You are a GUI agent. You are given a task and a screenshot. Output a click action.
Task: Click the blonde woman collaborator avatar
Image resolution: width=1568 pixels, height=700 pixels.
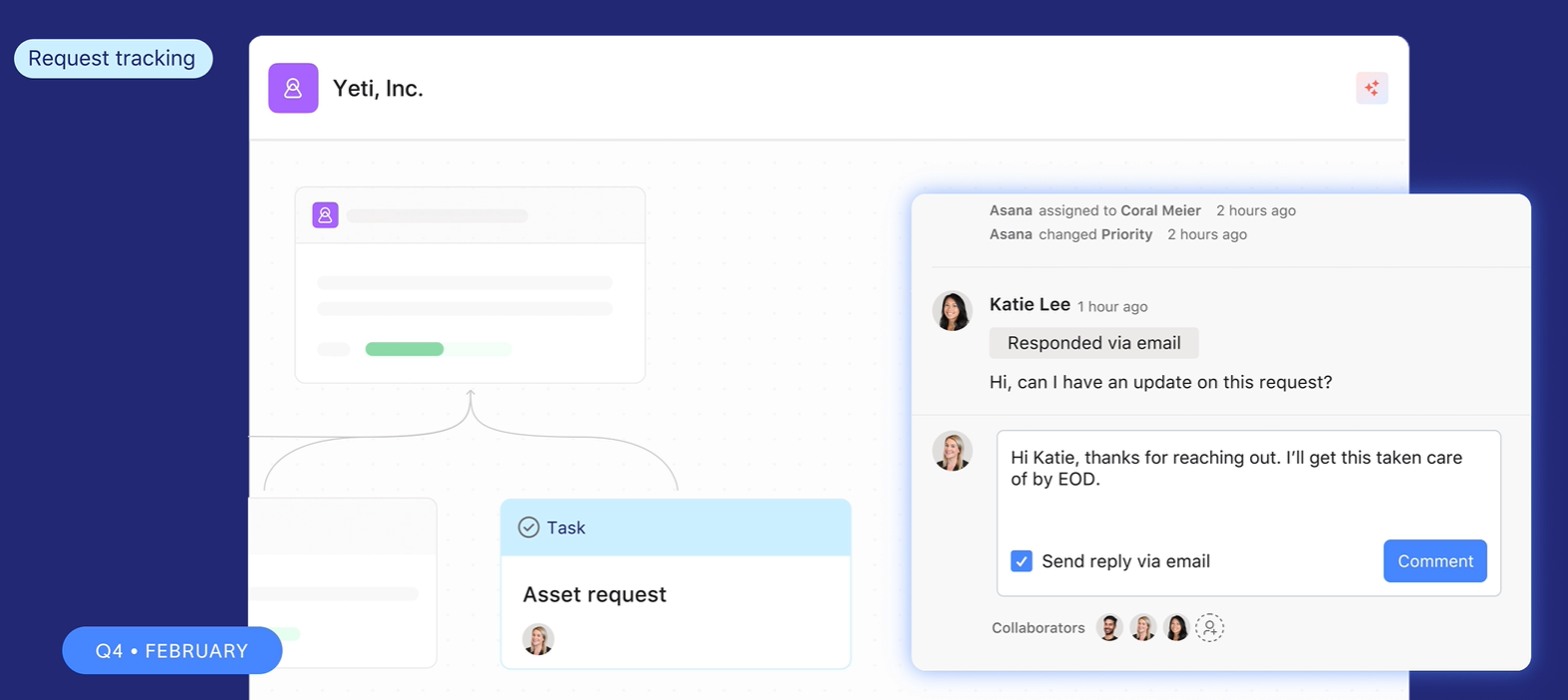click(x=1143, y=627)
